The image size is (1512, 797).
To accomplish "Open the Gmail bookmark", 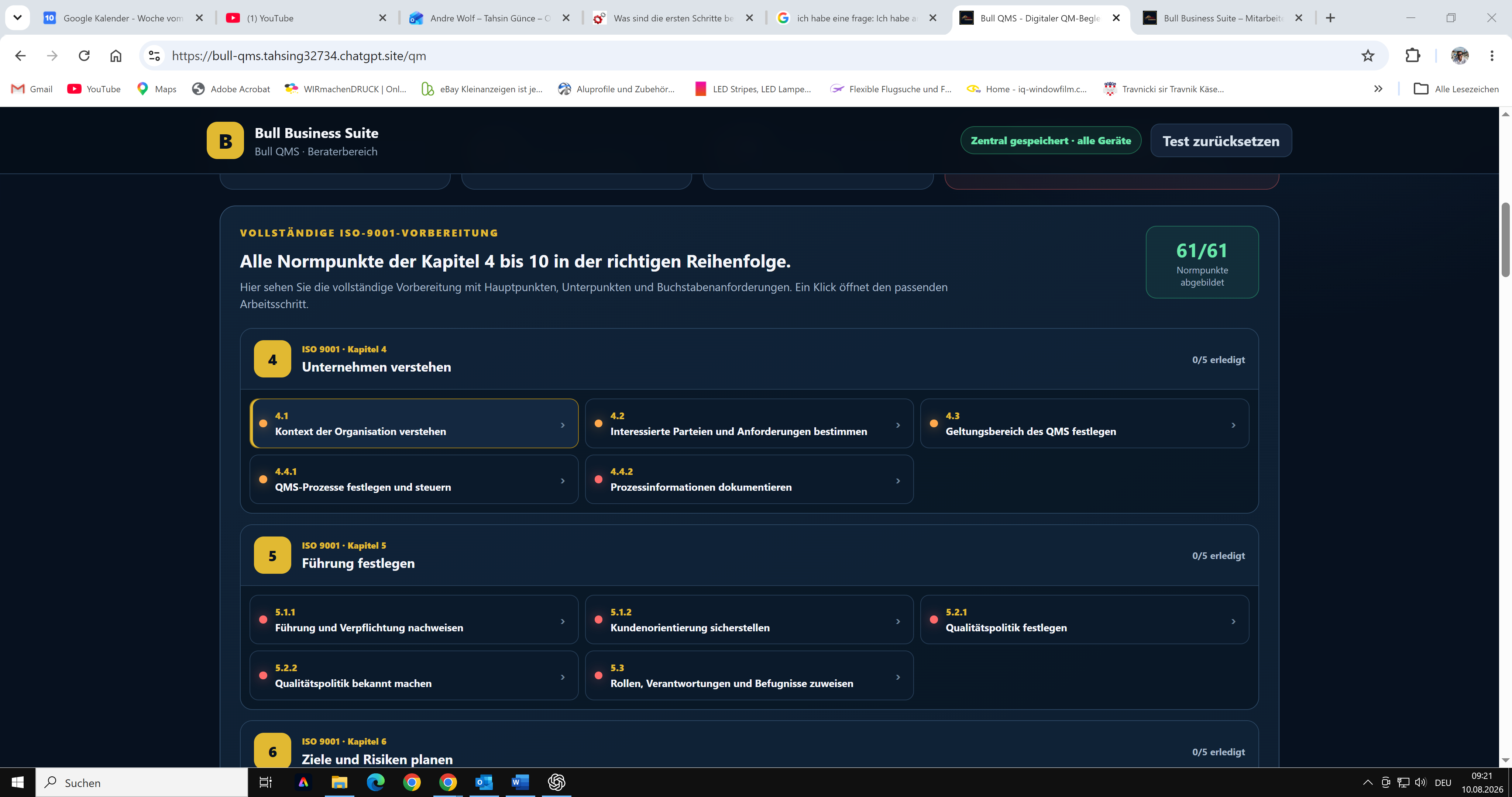I will [32, 89].
